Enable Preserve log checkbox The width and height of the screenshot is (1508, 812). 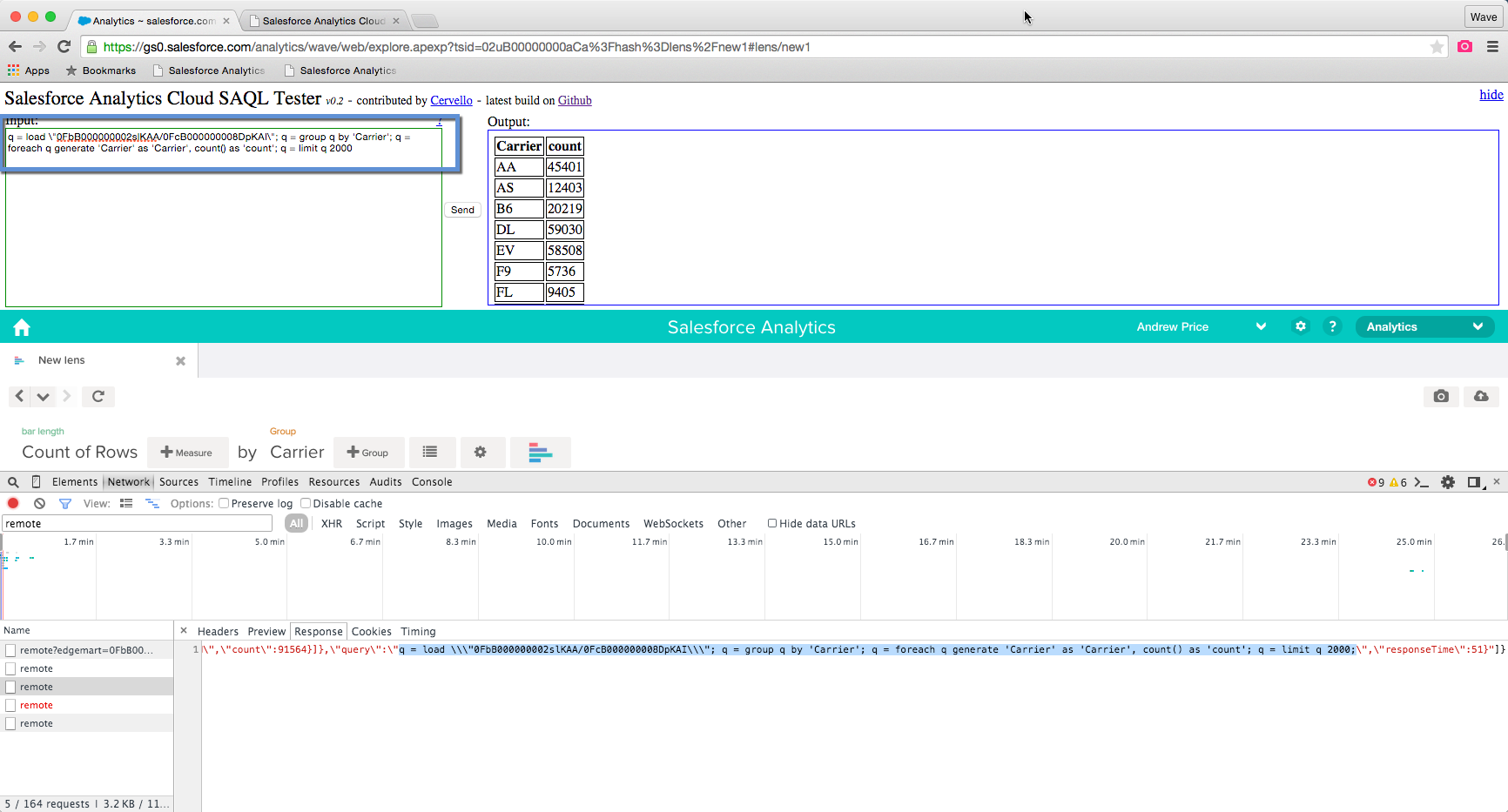[x=224, y=503]
